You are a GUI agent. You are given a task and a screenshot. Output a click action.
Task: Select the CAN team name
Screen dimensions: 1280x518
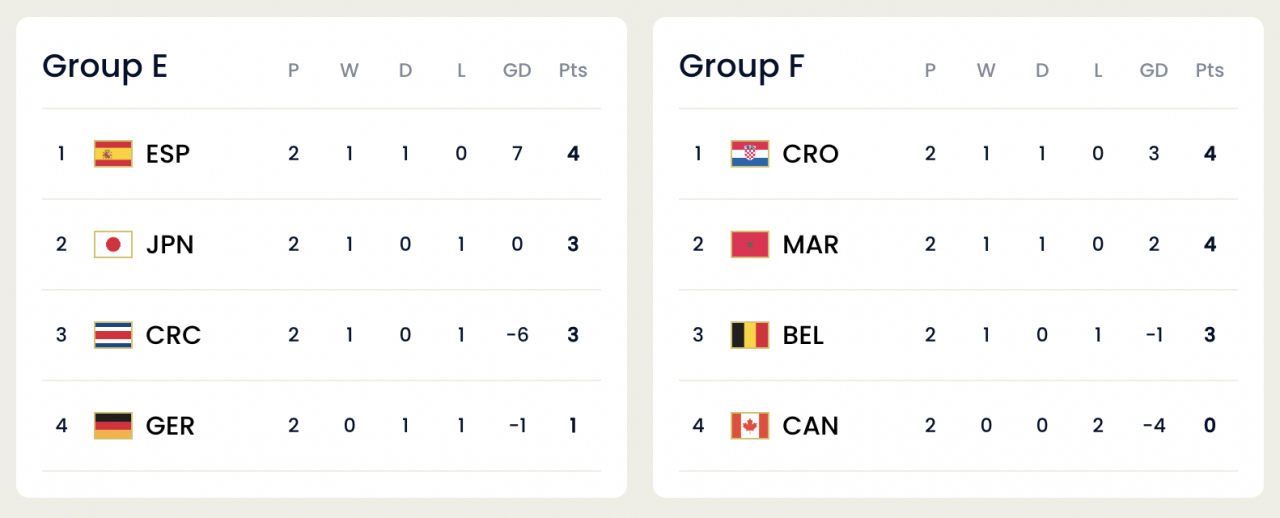[x=811, y=426]
